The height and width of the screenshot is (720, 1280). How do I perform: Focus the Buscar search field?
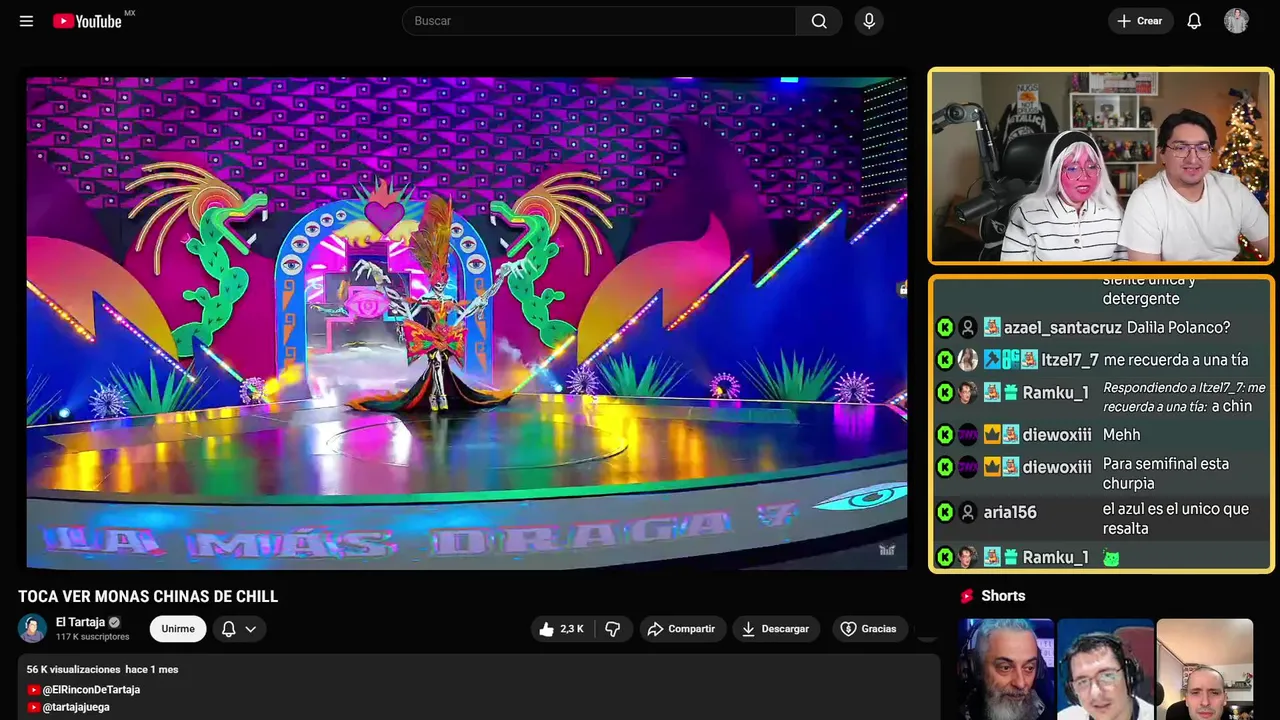(x=599, y=21)
